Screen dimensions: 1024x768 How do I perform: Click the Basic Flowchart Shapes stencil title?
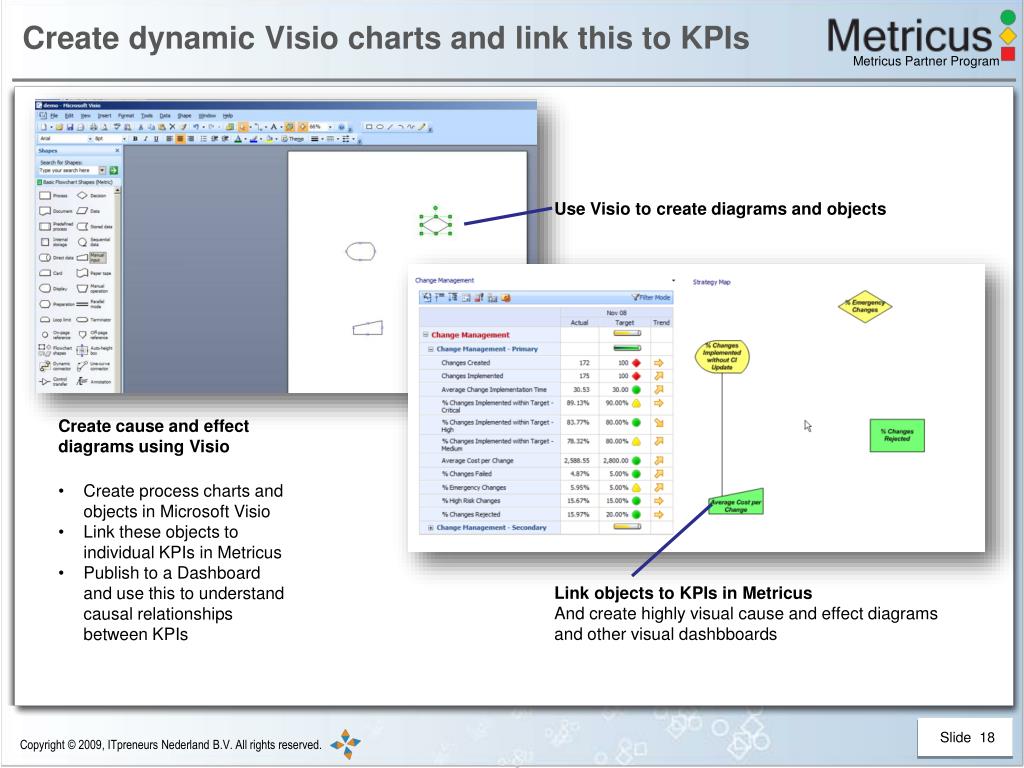pos(76,182)
